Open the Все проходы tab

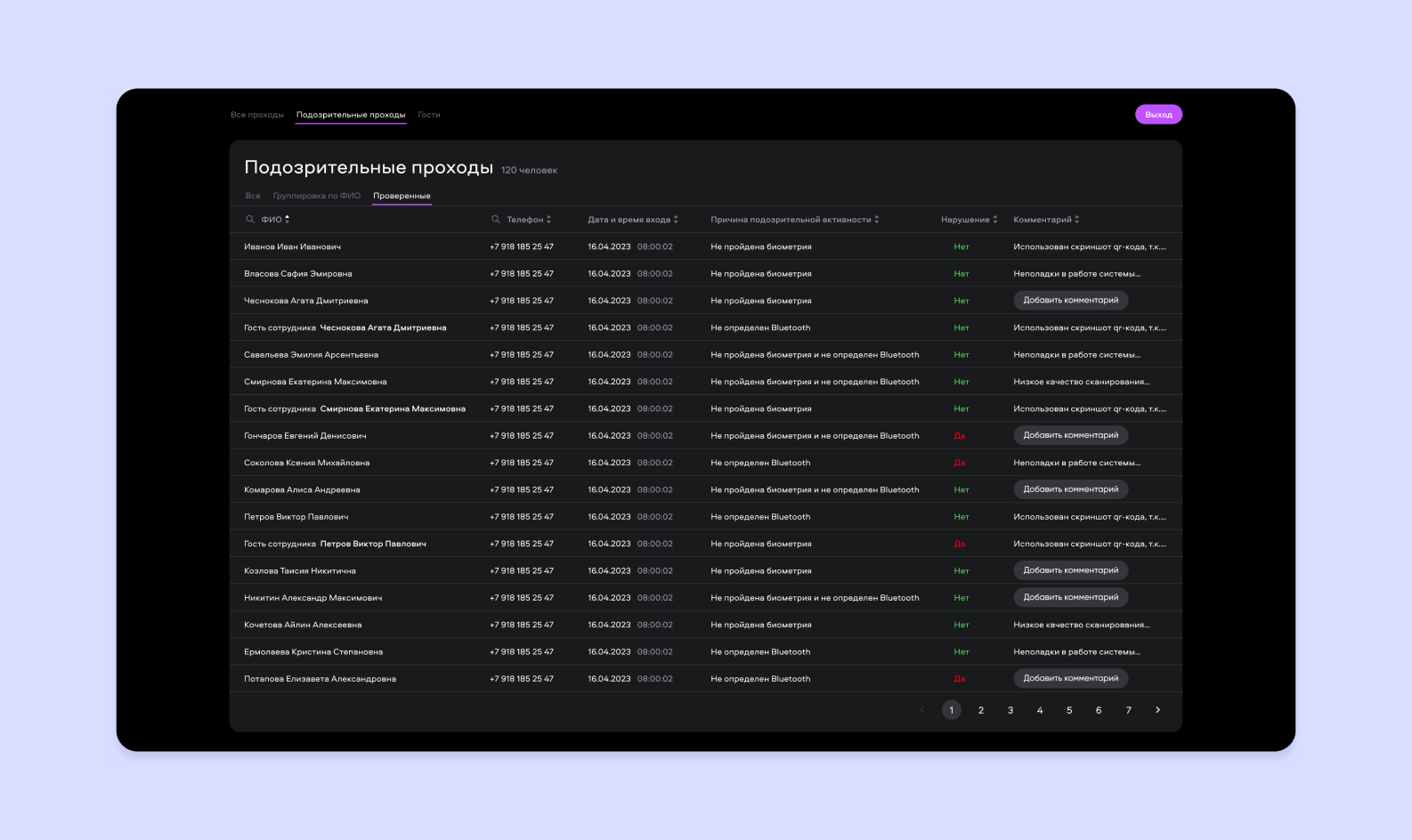point(257,115)
